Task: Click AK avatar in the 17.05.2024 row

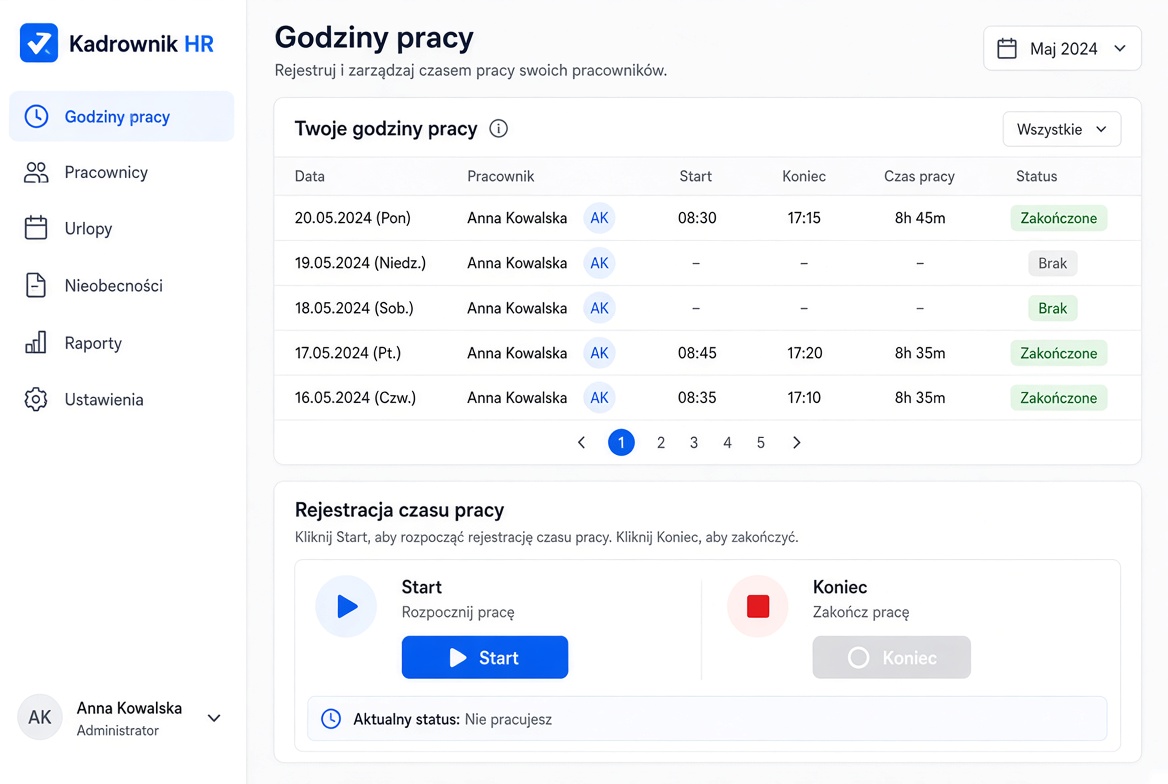Action: tap(599, 353)
